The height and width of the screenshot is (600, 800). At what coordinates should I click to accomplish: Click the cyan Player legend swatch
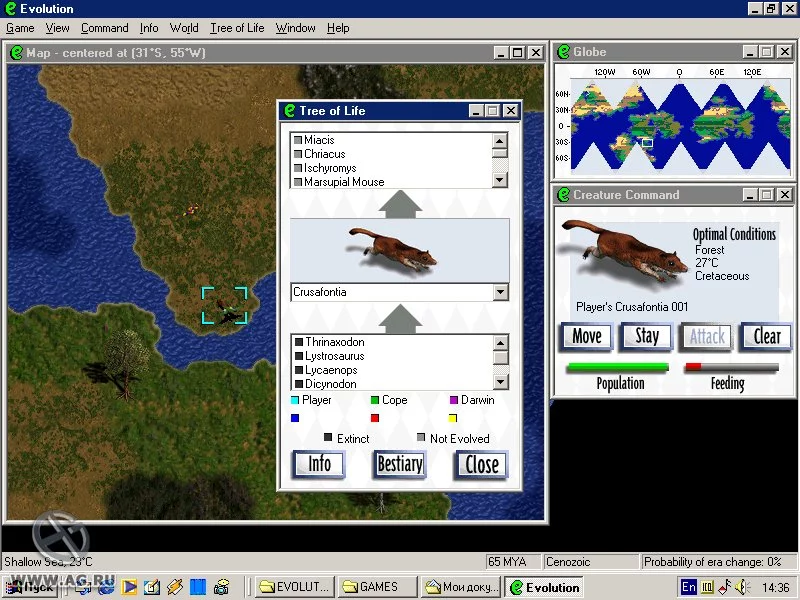coord(294,400)
